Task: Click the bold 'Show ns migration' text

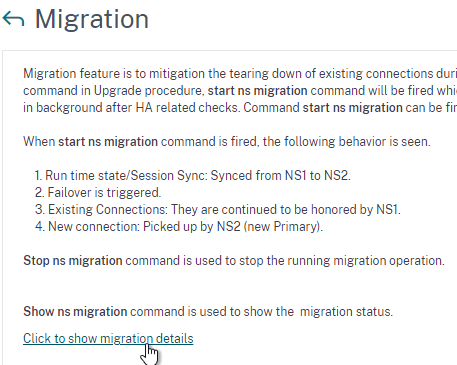Action: click(75, 311)
